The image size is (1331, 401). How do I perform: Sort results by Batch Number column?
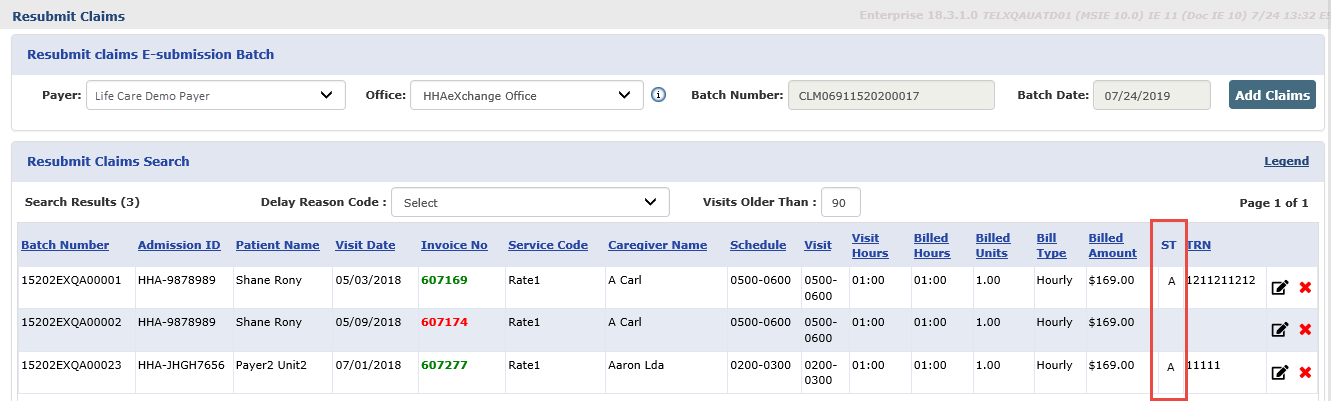[65, 245]
